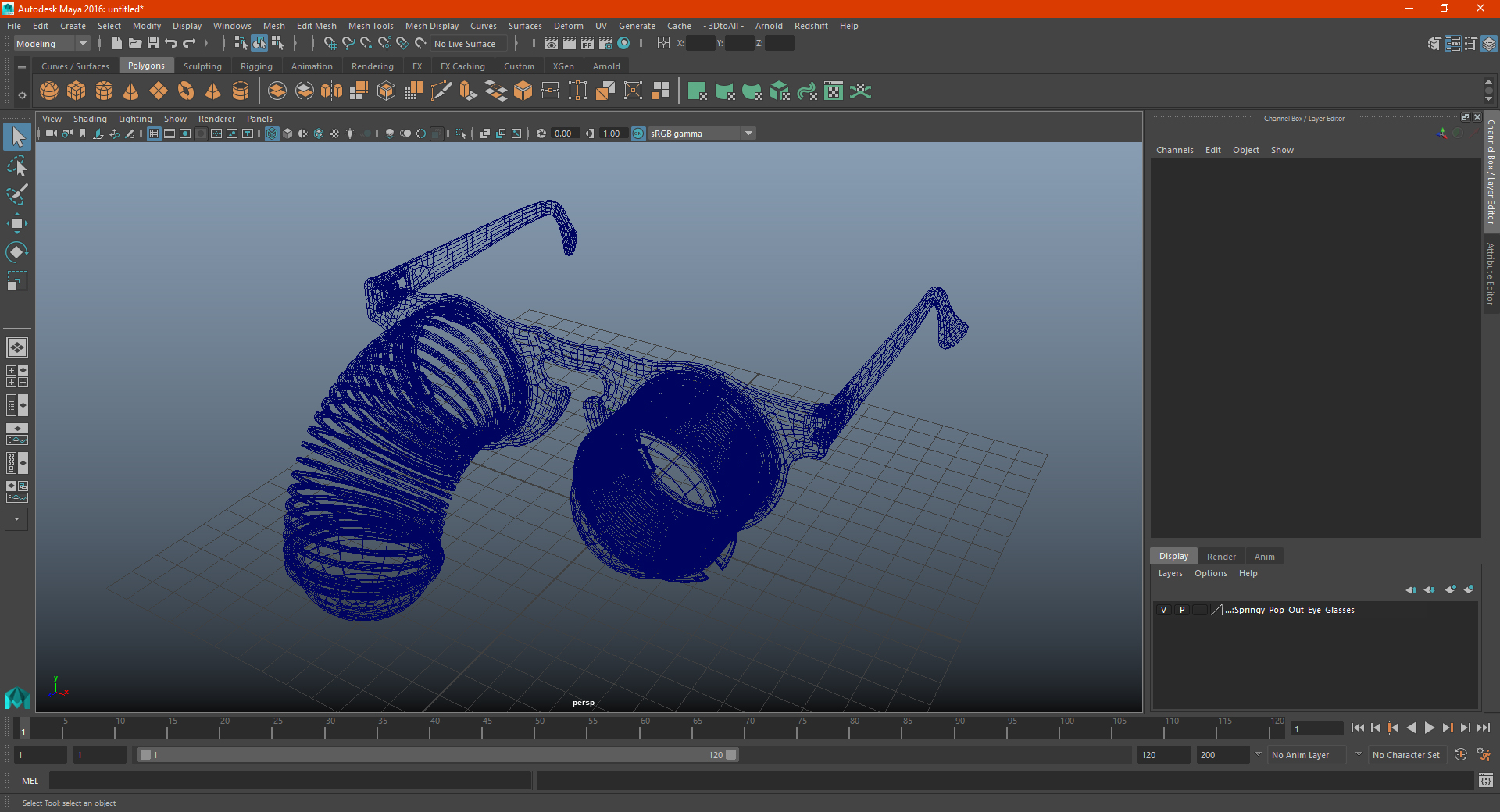The width and height of the screenshot is (1500, 812).
Task: Create a polygon sphere from the shelf
Action: coord(49,91)
